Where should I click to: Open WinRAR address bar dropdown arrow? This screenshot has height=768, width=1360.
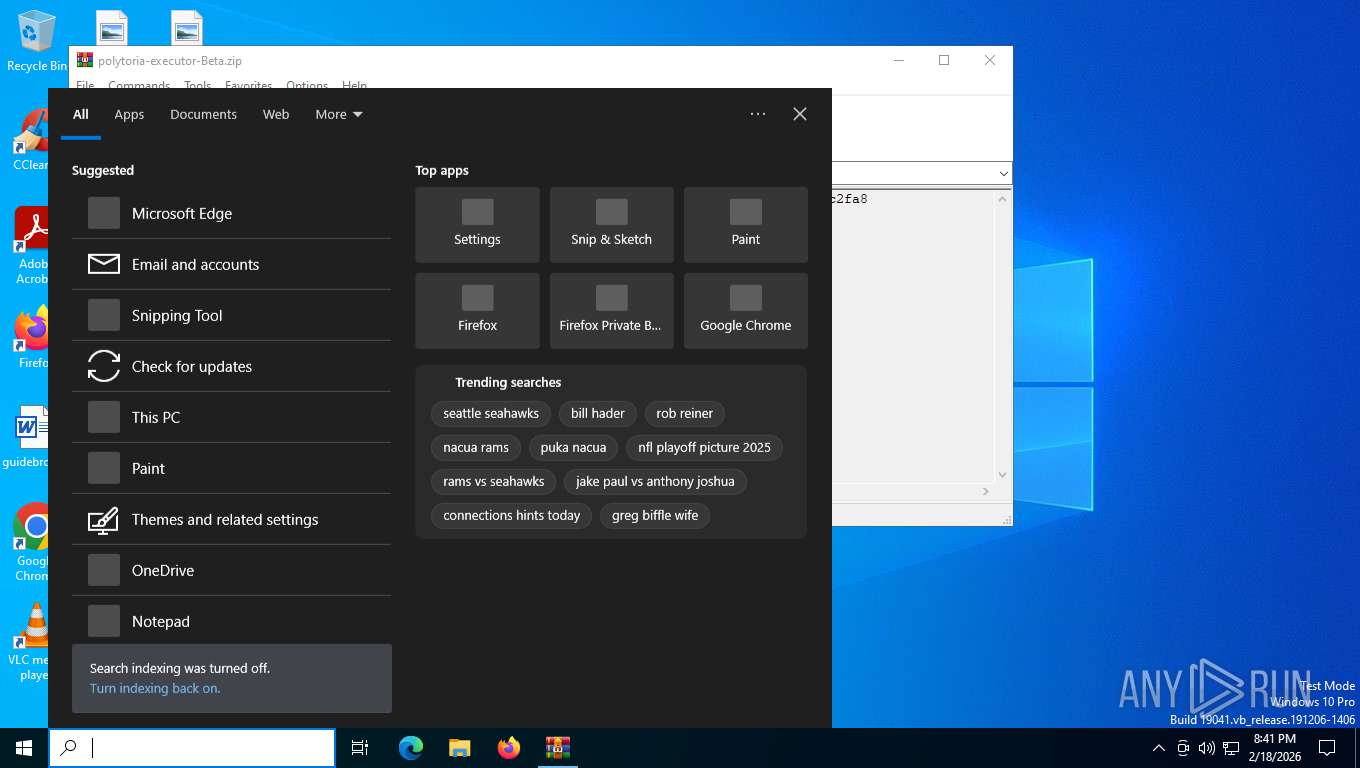pos(1004,174)
